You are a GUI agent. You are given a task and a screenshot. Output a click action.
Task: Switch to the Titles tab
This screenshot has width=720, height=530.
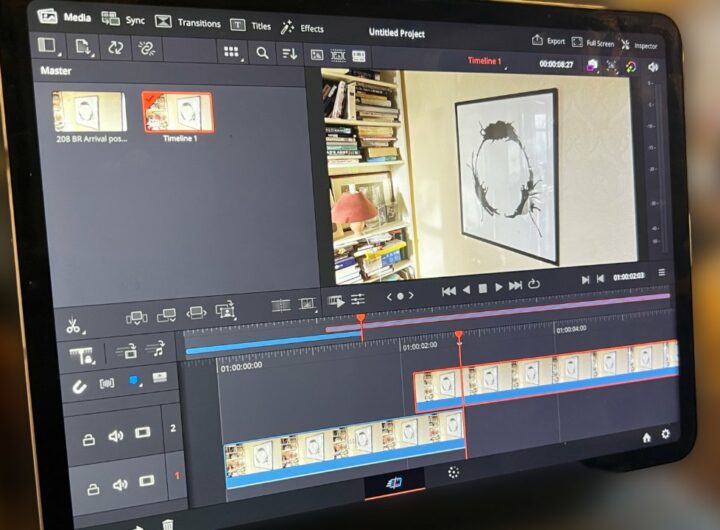(250, 25)
